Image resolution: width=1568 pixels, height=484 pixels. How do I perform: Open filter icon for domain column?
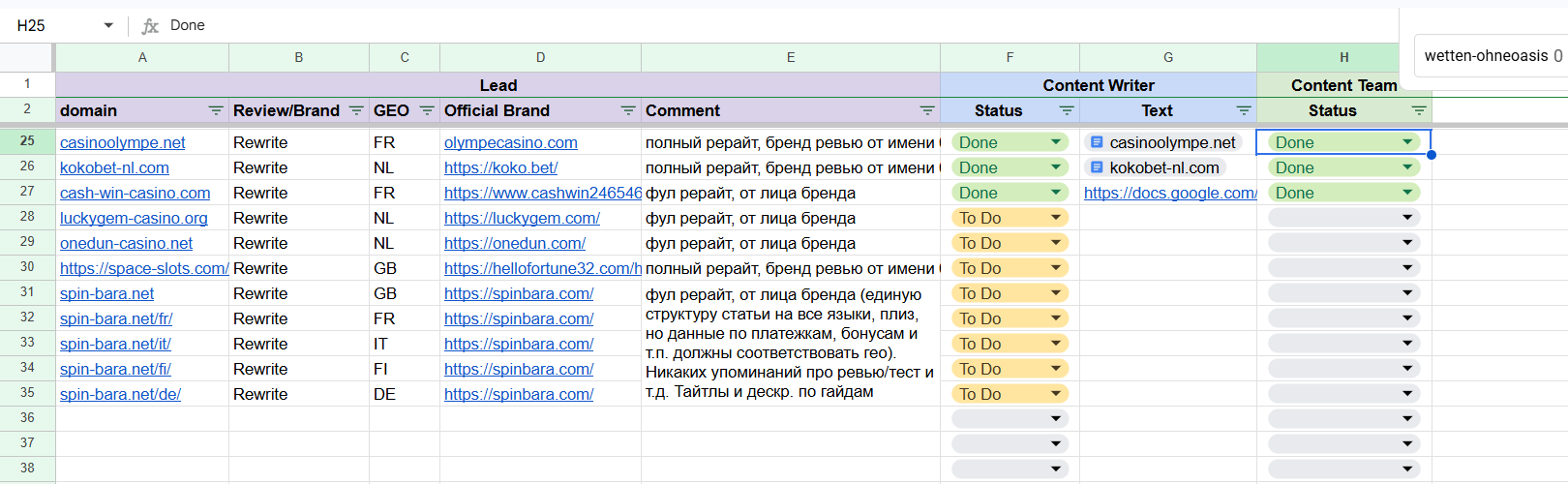pos(216,111)
